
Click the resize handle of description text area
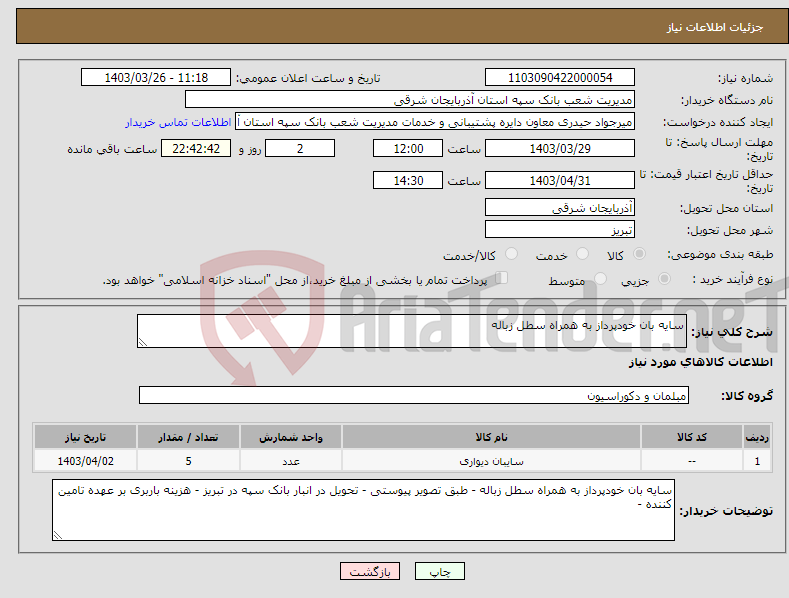coord(143,342)
